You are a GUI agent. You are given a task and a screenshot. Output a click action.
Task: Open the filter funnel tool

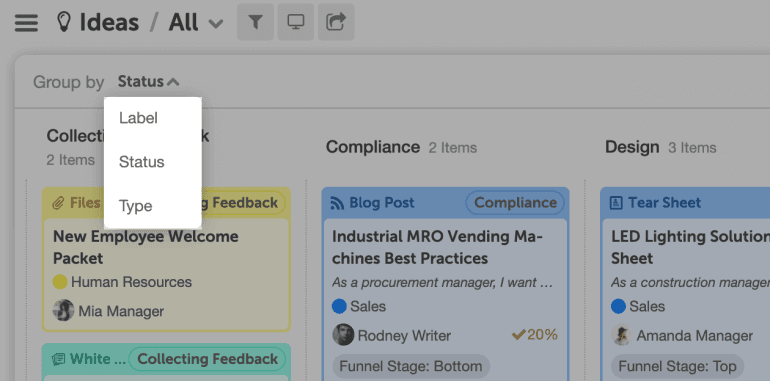255,22
